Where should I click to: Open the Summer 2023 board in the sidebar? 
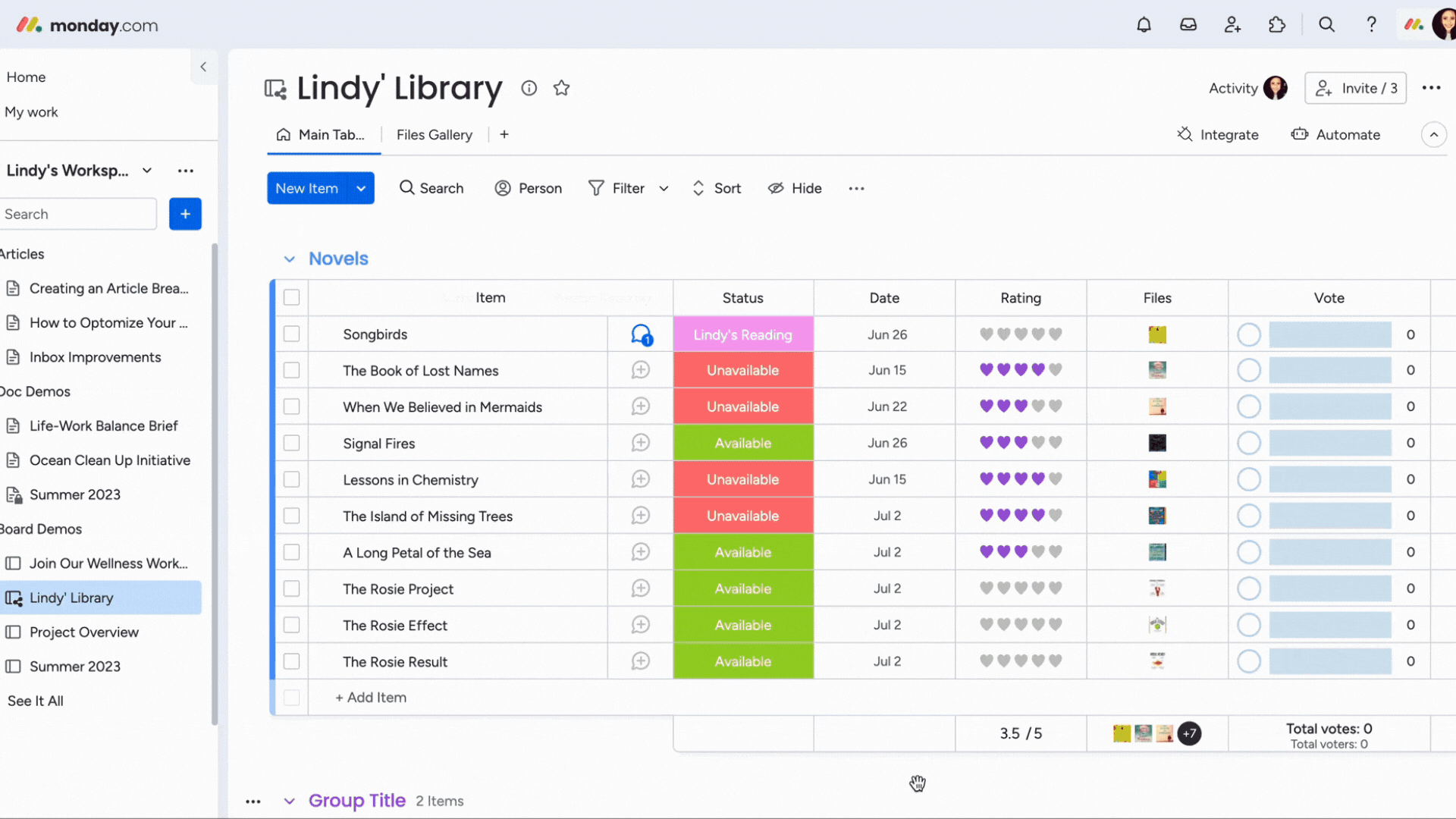coord(74,666)
